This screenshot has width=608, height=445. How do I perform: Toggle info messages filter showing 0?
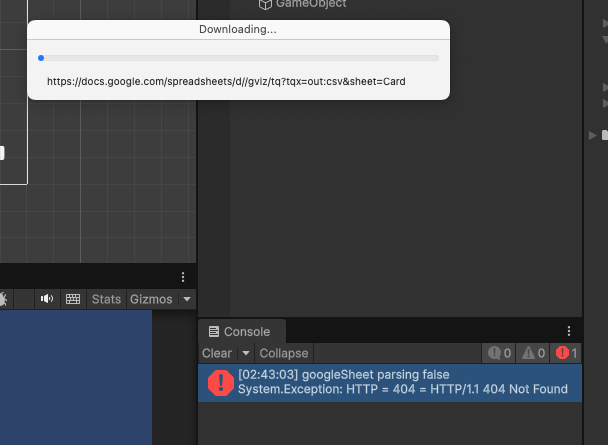(x=499, y=353)
